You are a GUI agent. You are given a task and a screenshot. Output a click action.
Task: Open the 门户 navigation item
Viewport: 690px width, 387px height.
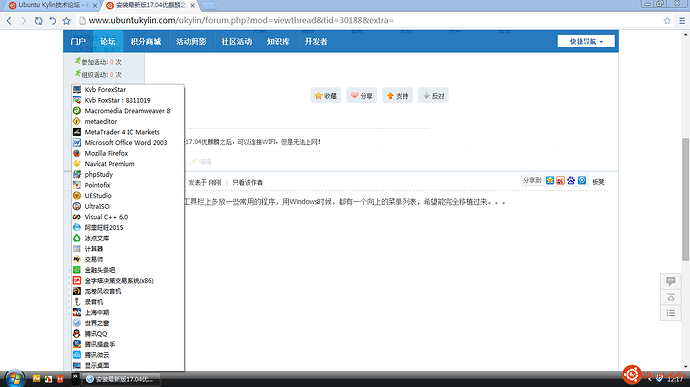point(78,41)
